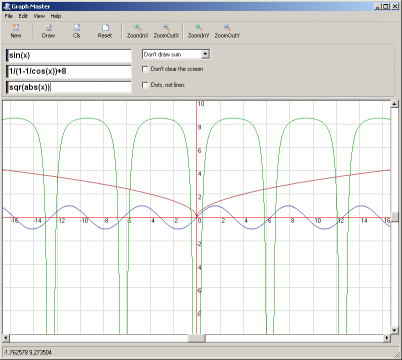
Task: Select the ZoomInX magnifier icon
Action: tap(137, 28)
